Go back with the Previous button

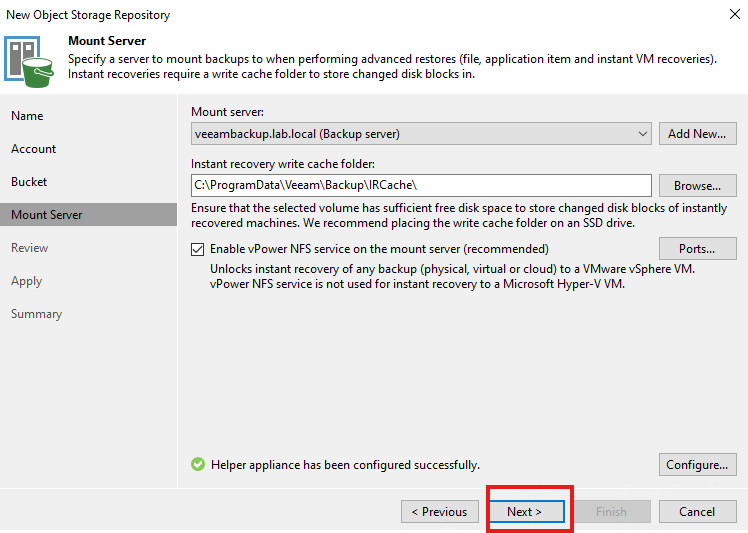(x=439, y=512)
